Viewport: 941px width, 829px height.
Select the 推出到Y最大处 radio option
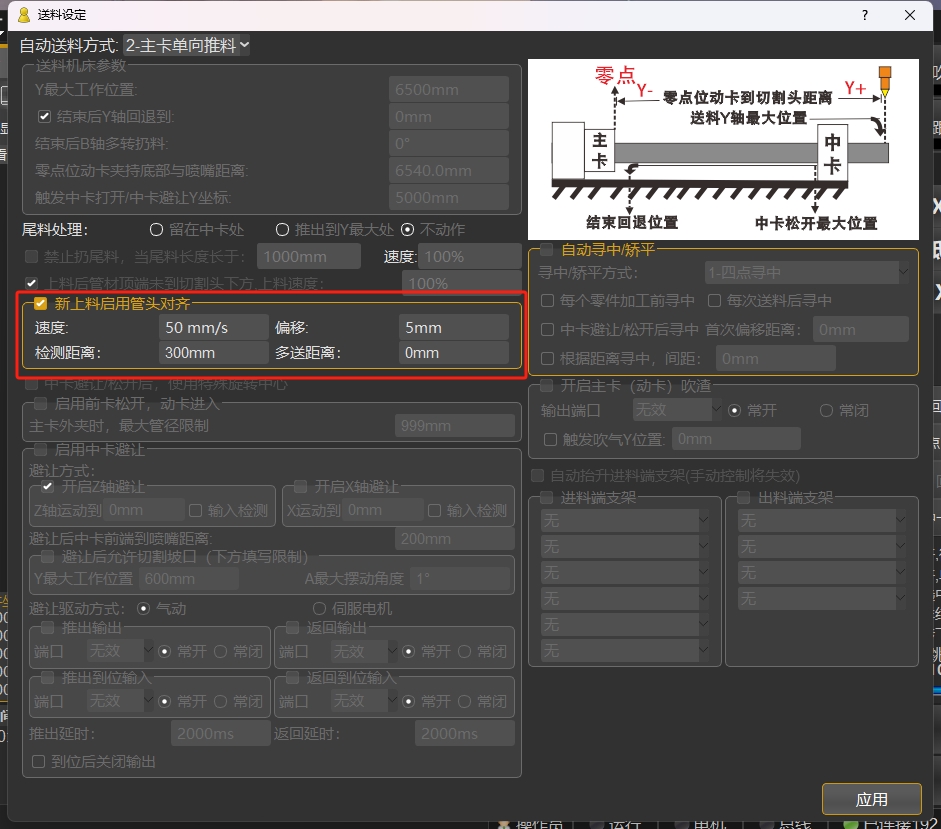coord(282,229)
